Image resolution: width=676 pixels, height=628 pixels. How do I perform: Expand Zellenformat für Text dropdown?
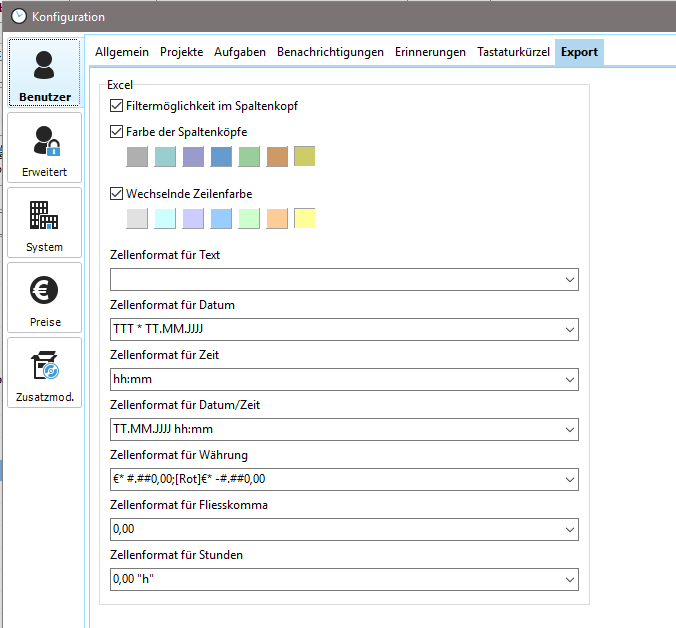point(570,280)
